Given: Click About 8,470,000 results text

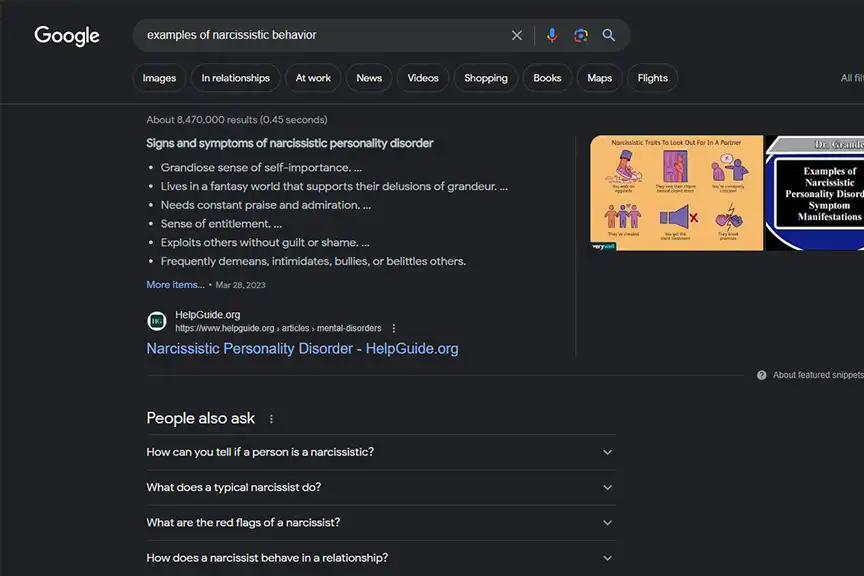Looking at the screenshot, I should [237, 120].
